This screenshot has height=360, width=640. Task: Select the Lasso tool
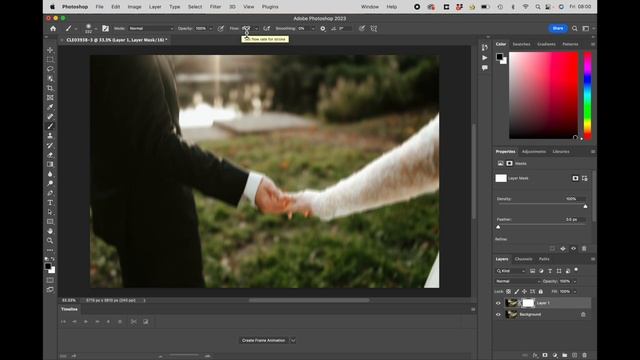(50, 69)
